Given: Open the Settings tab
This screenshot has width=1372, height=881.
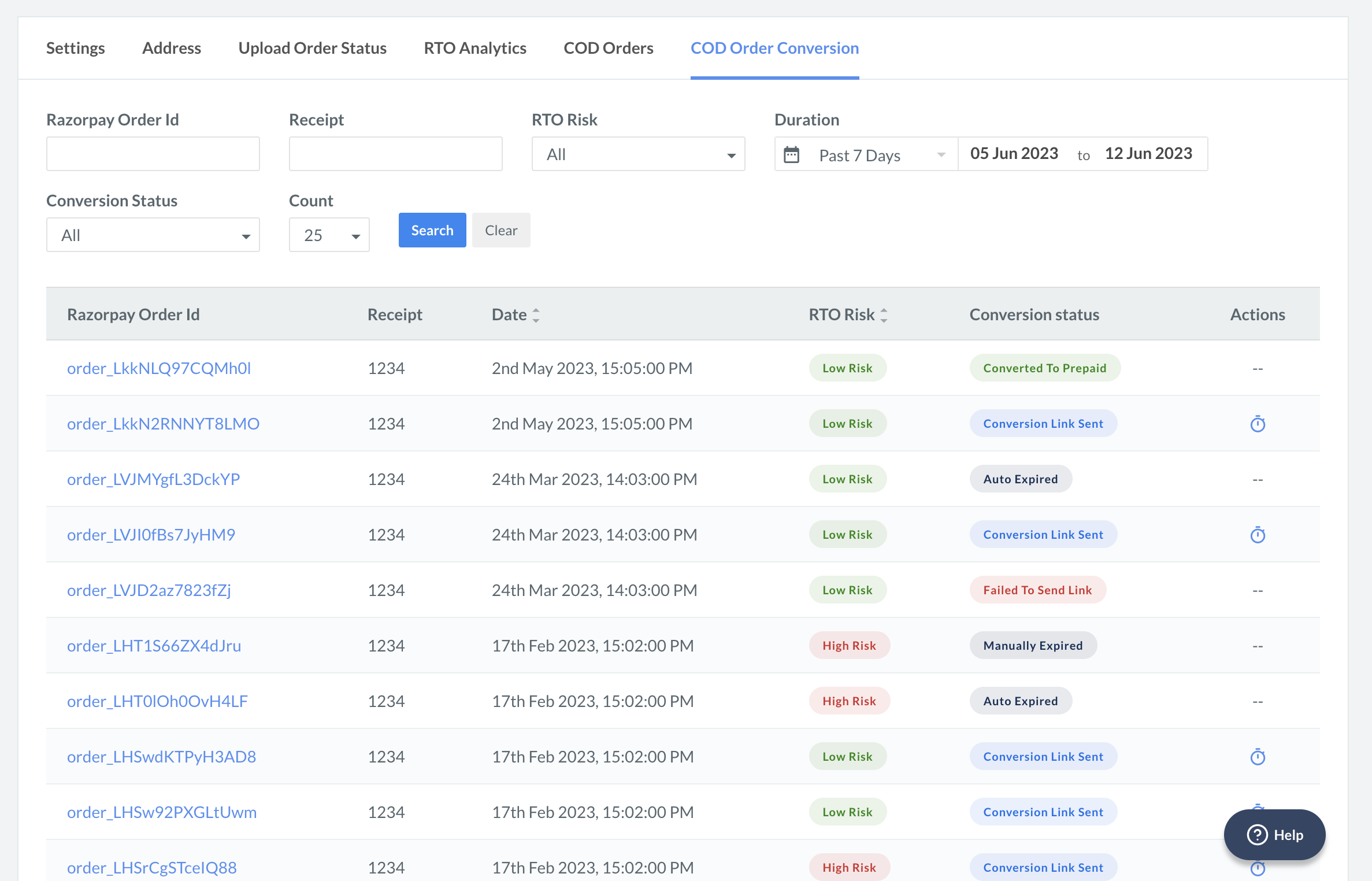Looking at the screenshot, I should [76, 48].
